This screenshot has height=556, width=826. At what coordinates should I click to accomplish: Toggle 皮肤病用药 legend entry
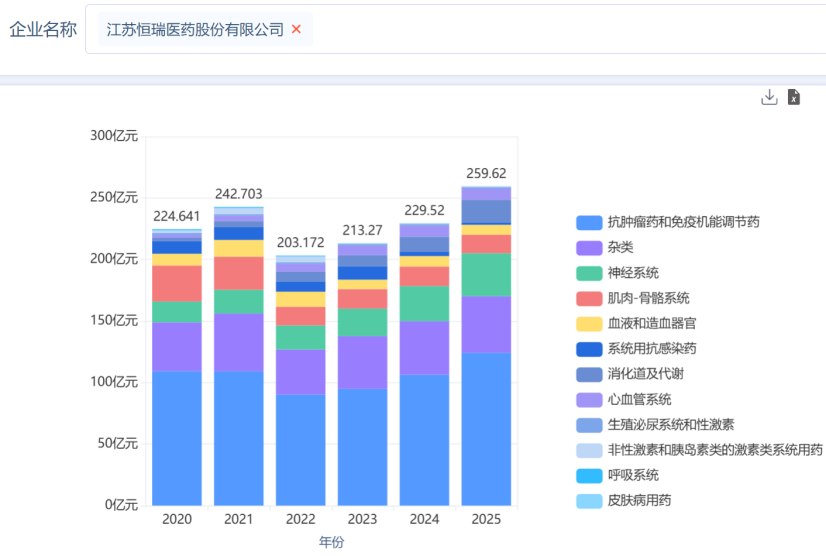(624, 500)
